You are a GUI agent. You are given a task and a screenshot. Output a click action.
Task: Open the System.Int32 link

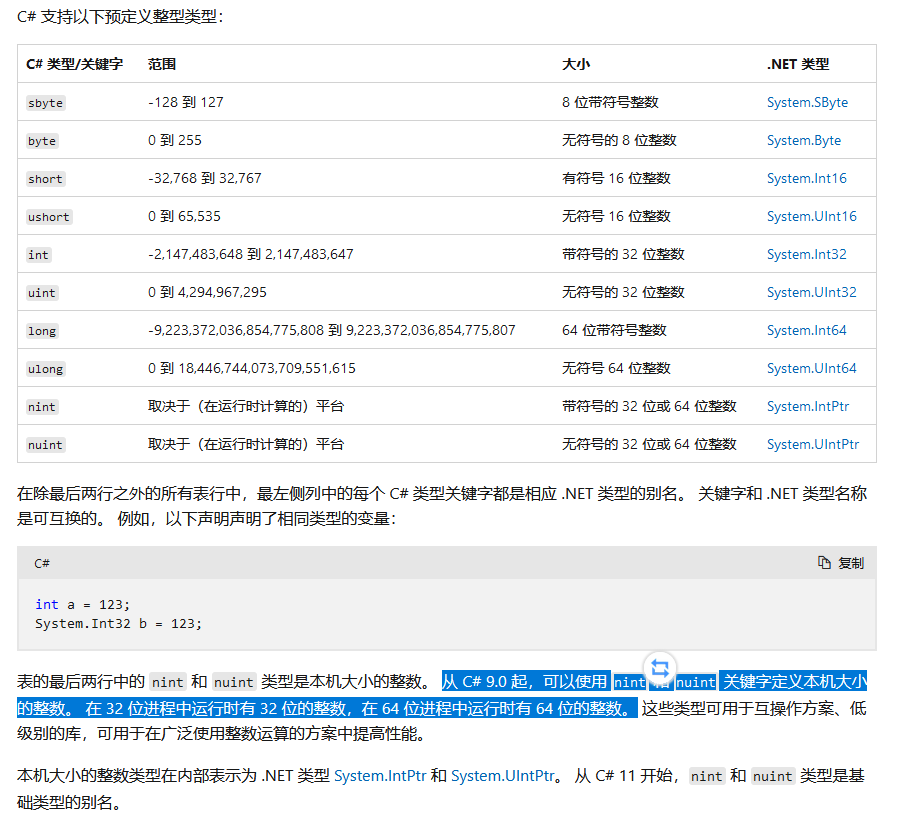(807, 254)
